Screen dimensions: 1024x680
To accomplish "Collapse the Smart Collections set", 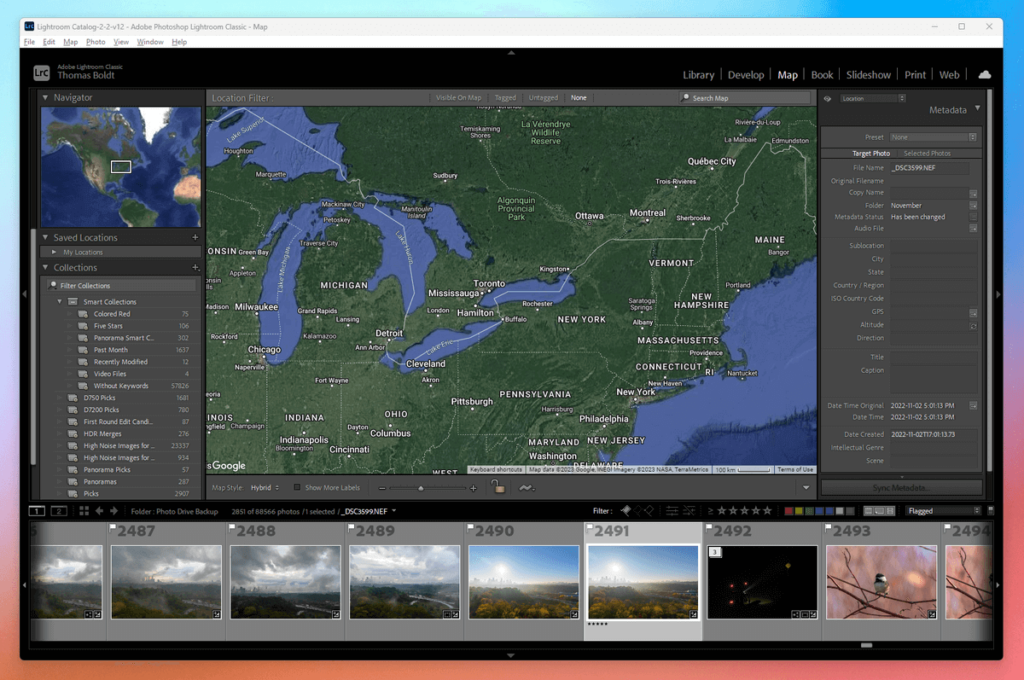I will point(59,302).
